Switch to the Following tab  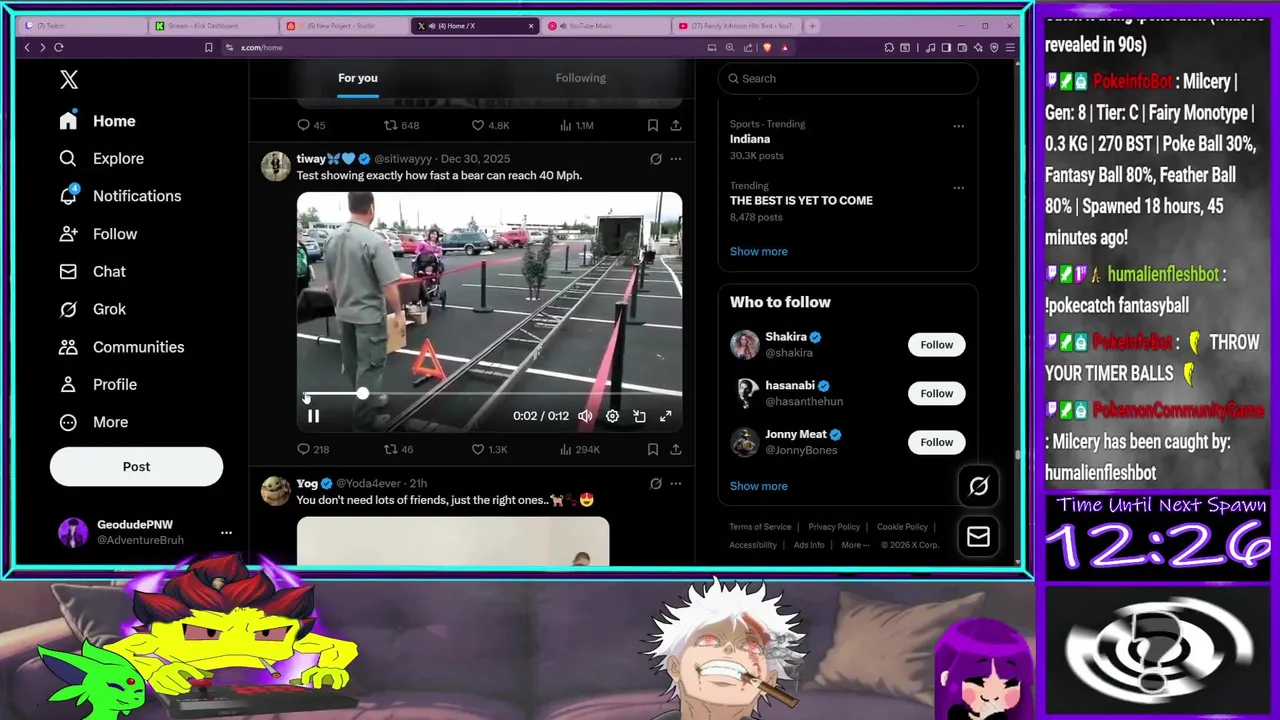pyautogui.click(x=581, y=78)
